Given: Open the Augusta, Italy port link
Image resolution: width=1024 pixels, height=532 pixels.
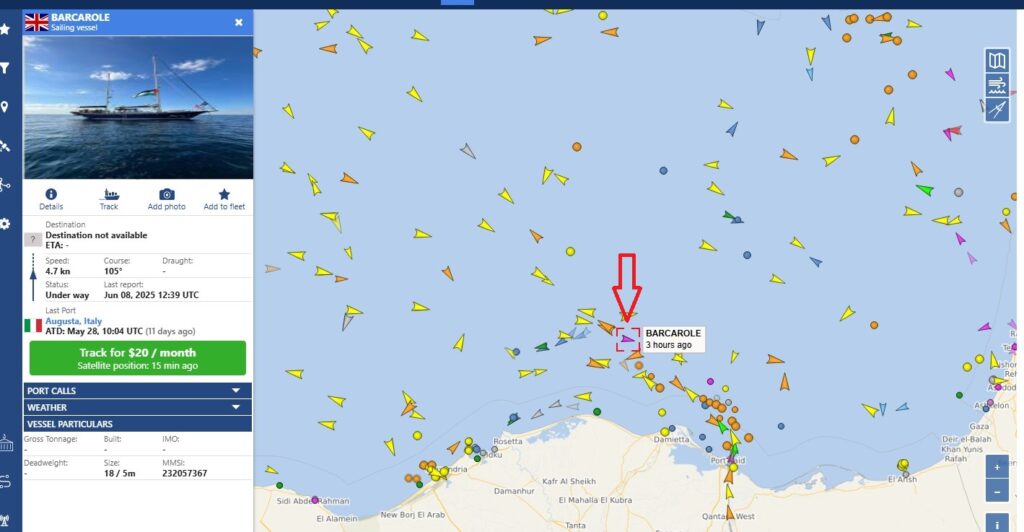Looking at the screenshot, I should point(73,321).
